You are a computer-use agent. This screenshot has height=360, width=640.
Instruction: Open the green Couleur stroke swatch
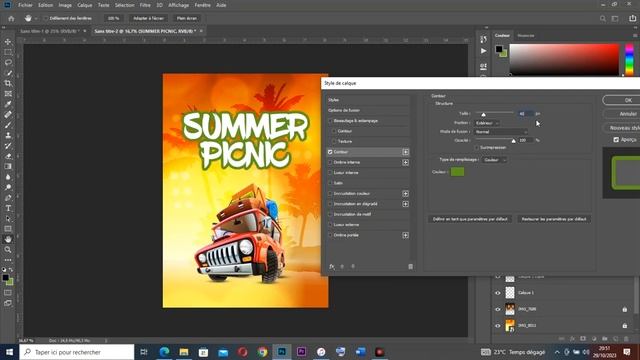[457, 172]
